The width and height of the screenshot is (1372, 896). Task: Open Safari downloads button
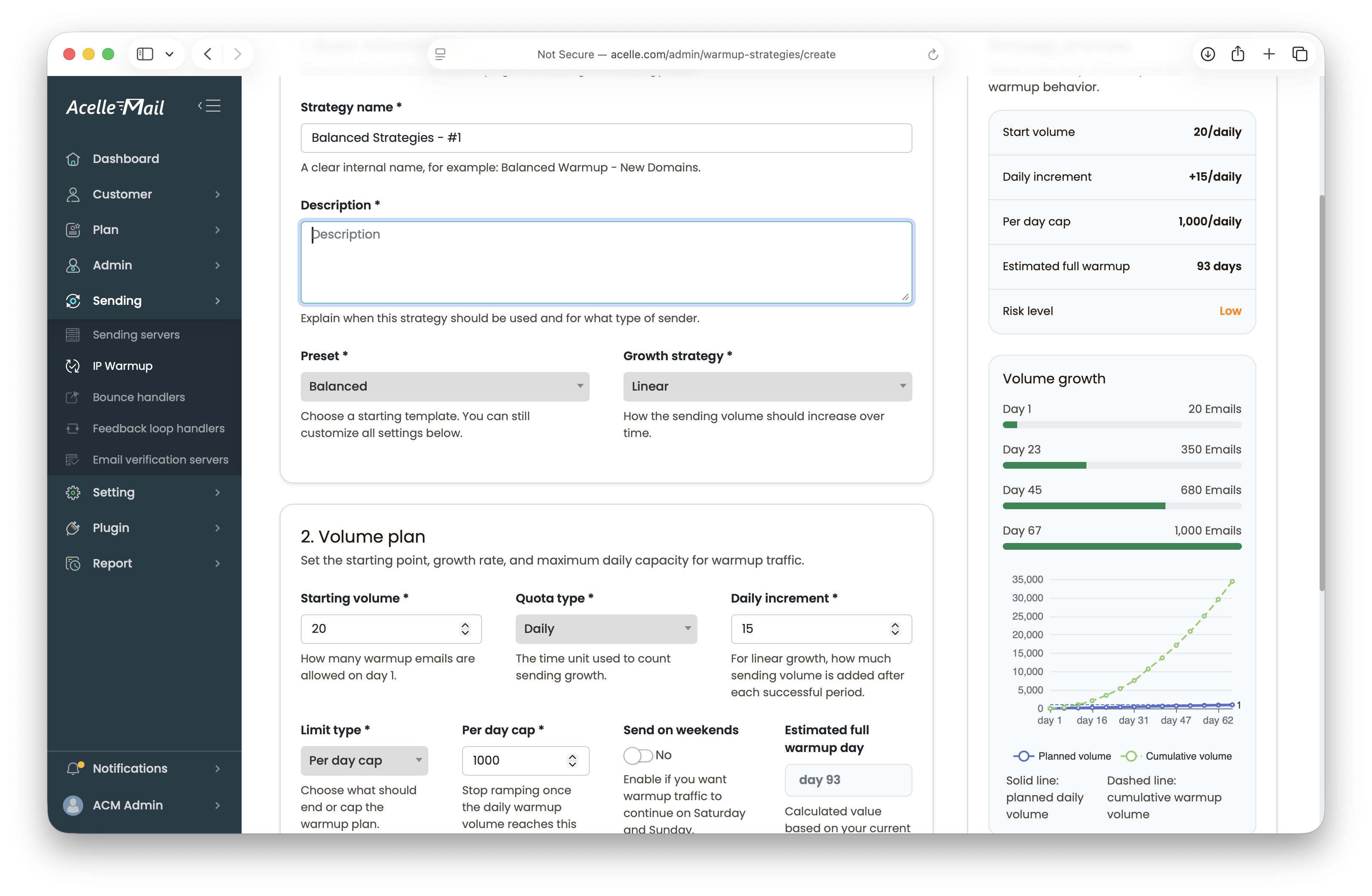click(x=1208, y=54)
